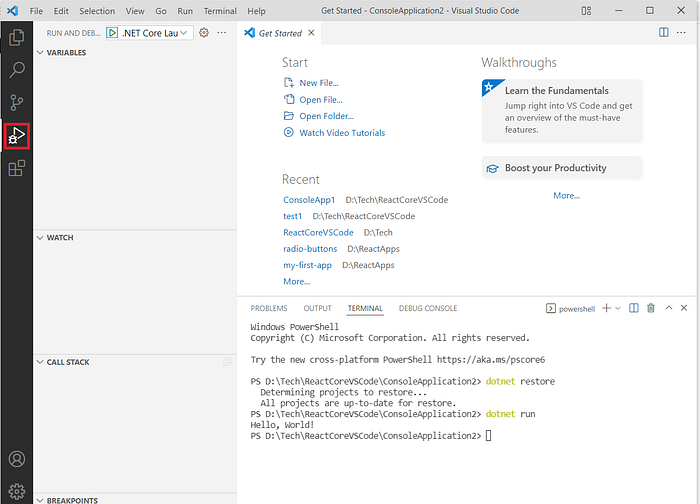The image size is (700, 504).
Task: Open the Search view icon
Action: (17, 70)
